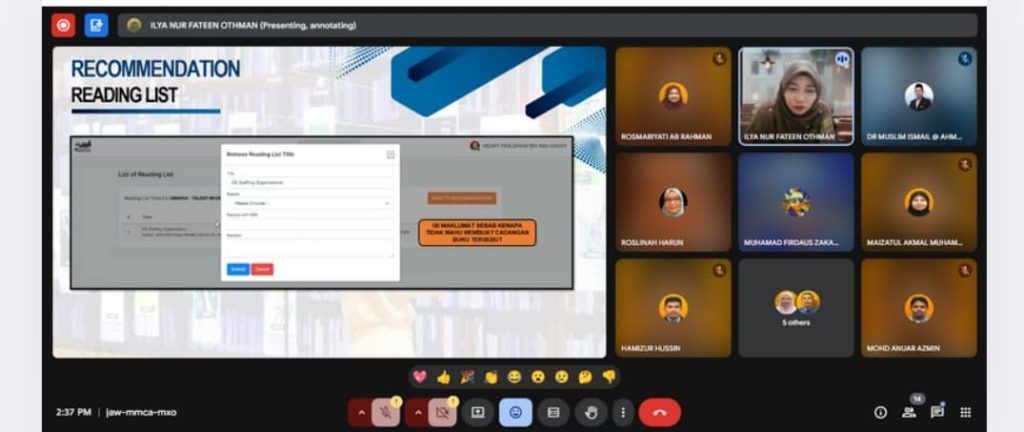Open the activities grid icon

click(966, 412)
